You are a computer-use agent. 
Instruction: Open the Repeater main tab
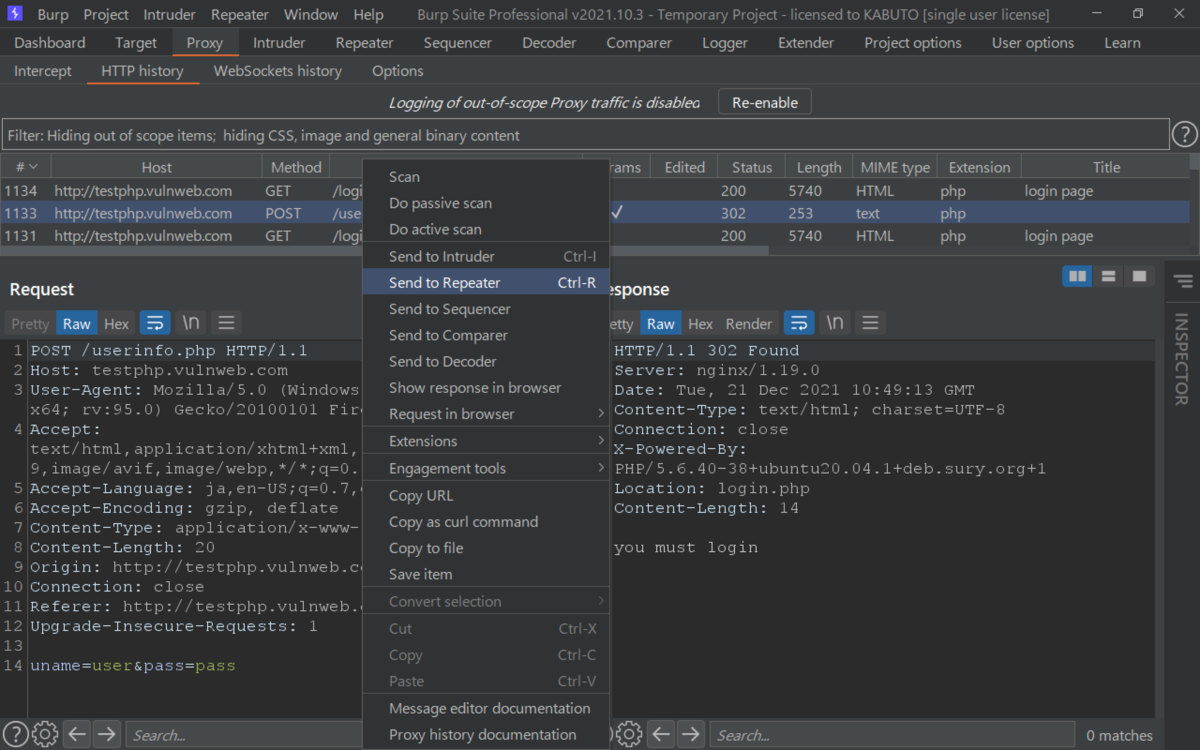(x=365, y=43)
